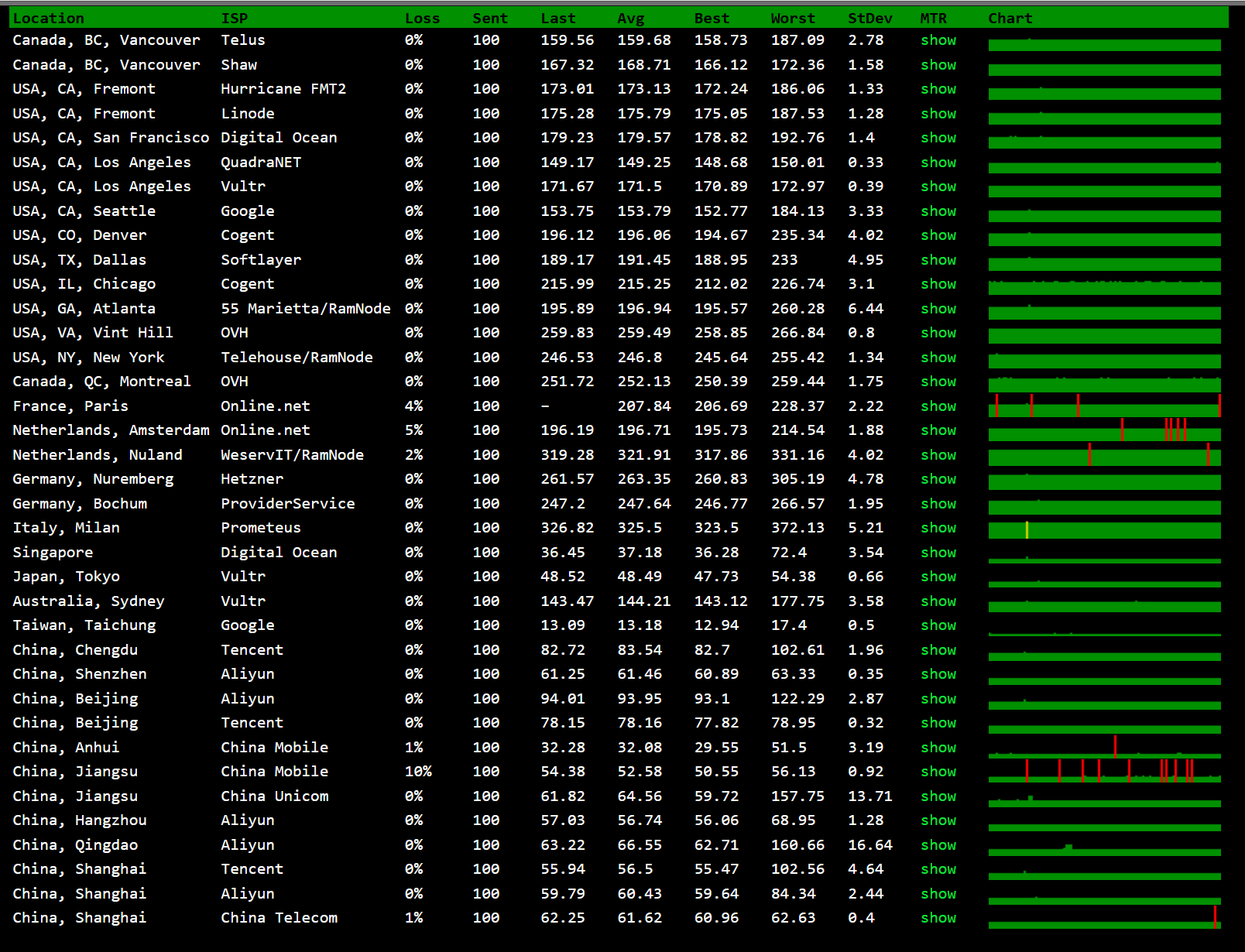Click 'show' for Shanghai China Telecom
Screen dimensions: 1245x952
pyautogui.click(x=938, y=918)
